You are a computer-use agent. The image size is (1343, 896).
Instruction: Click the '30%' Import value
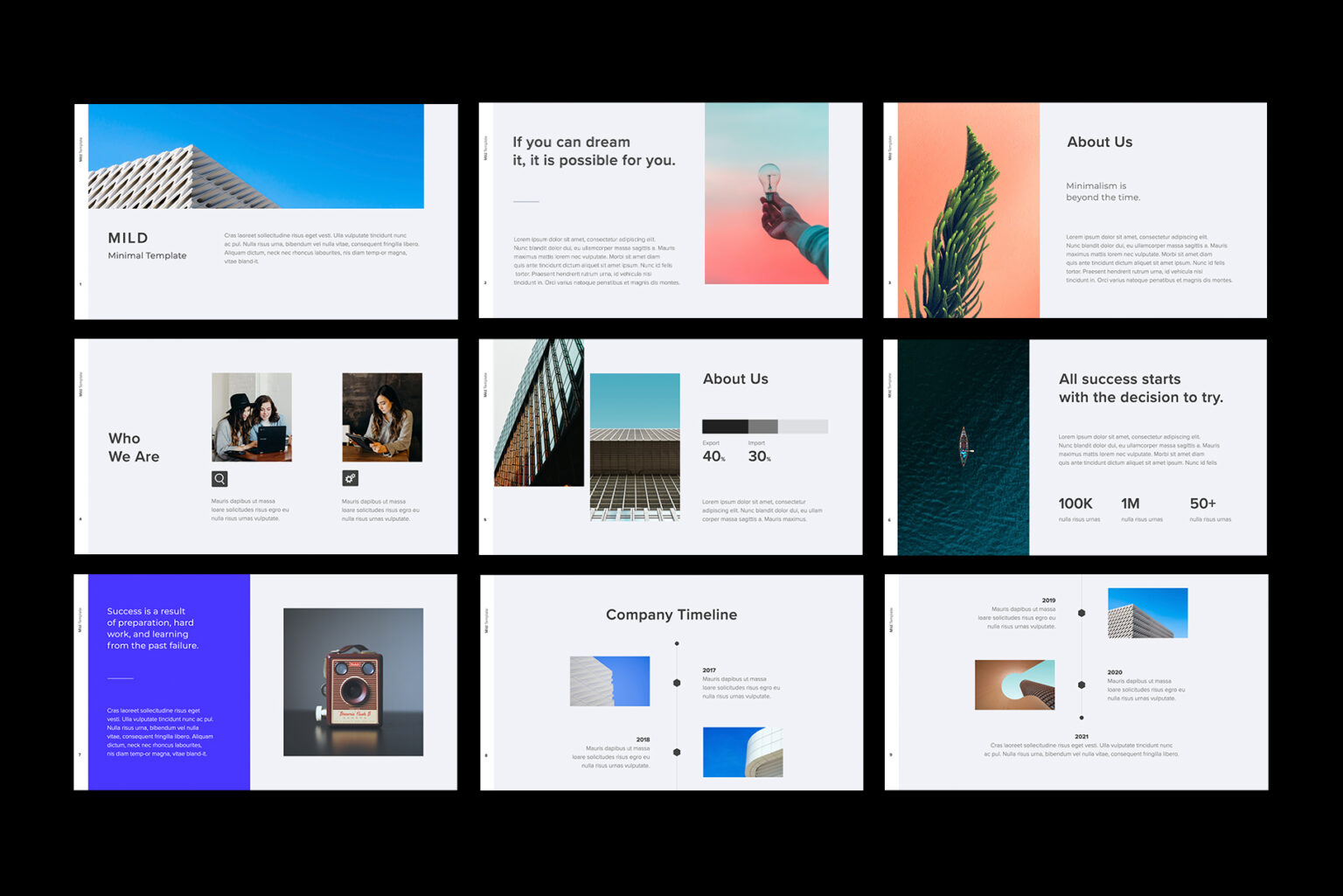759,456
